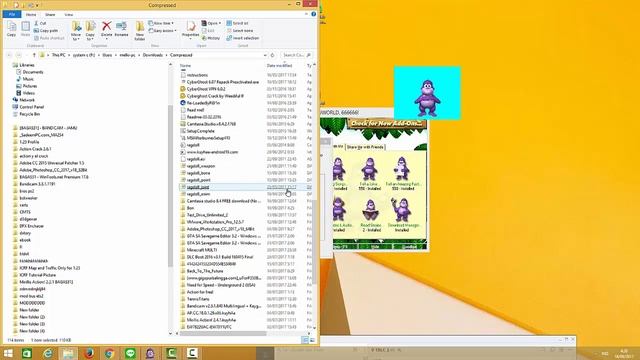Screen dimensions: 640x360
Task: Collapse the ribbon with the chevron arrow
Action: tap(307, 14)
